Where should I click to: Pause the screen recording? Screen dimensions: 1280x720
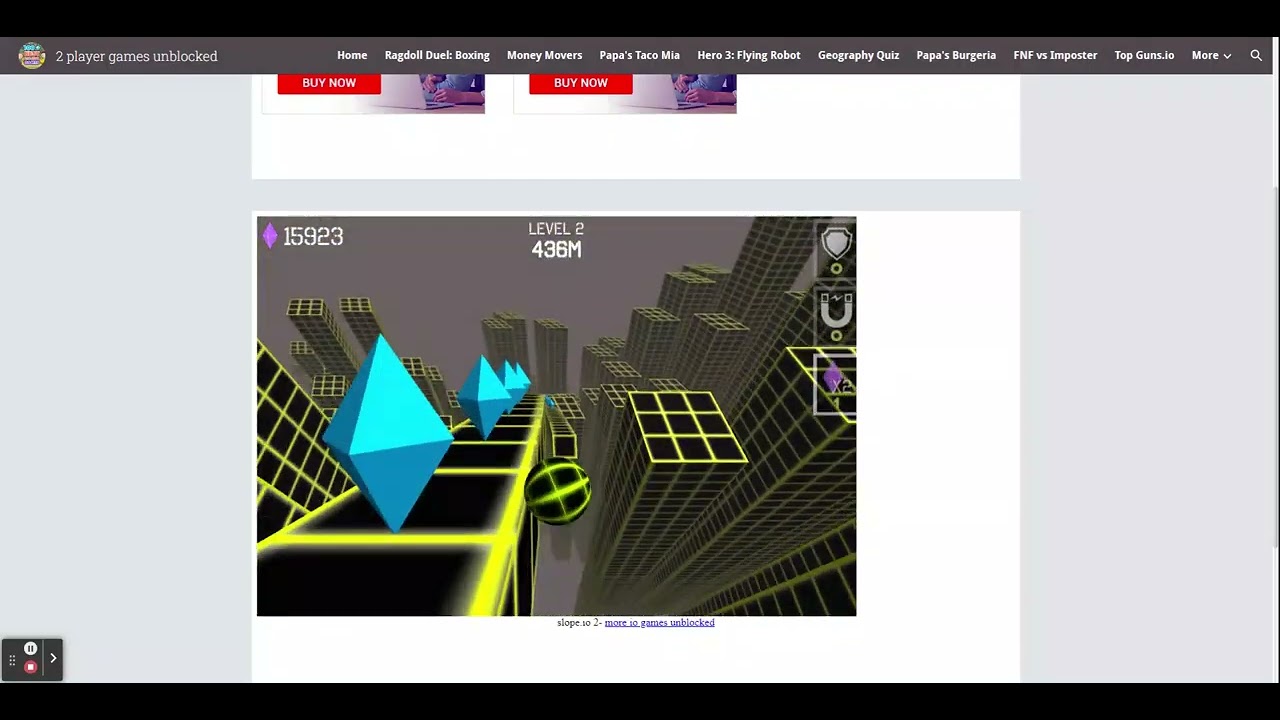click(x=30, y=648)
